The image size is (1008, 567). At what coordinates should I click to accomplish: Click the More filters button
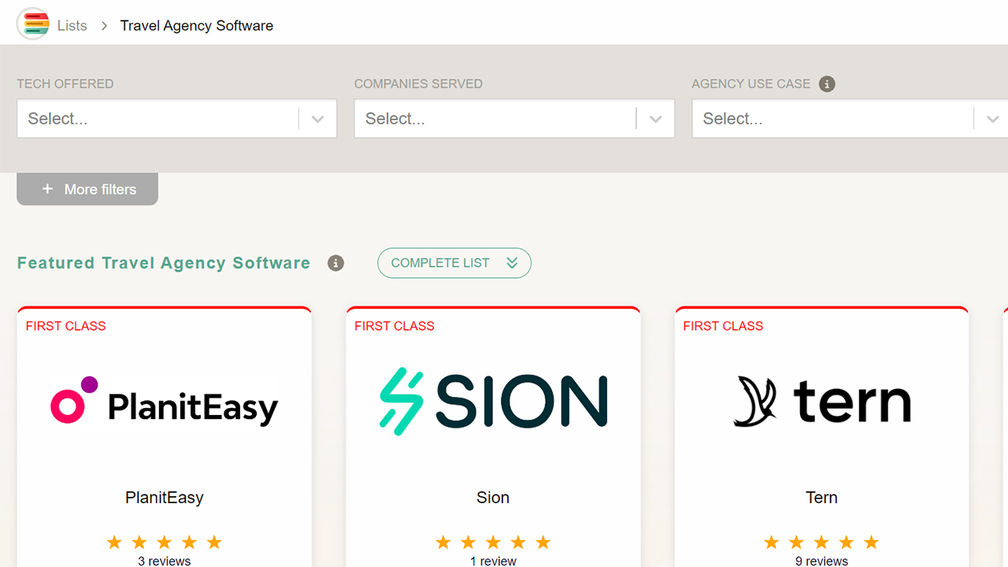(87, 189)
